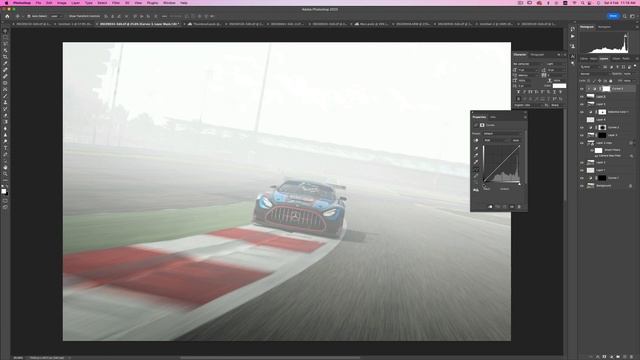Viewport: 640px width, 360px height.
Task: Pick the black point eyedropper in Curves
Action: pyautogui.click(x=476, y=149)
